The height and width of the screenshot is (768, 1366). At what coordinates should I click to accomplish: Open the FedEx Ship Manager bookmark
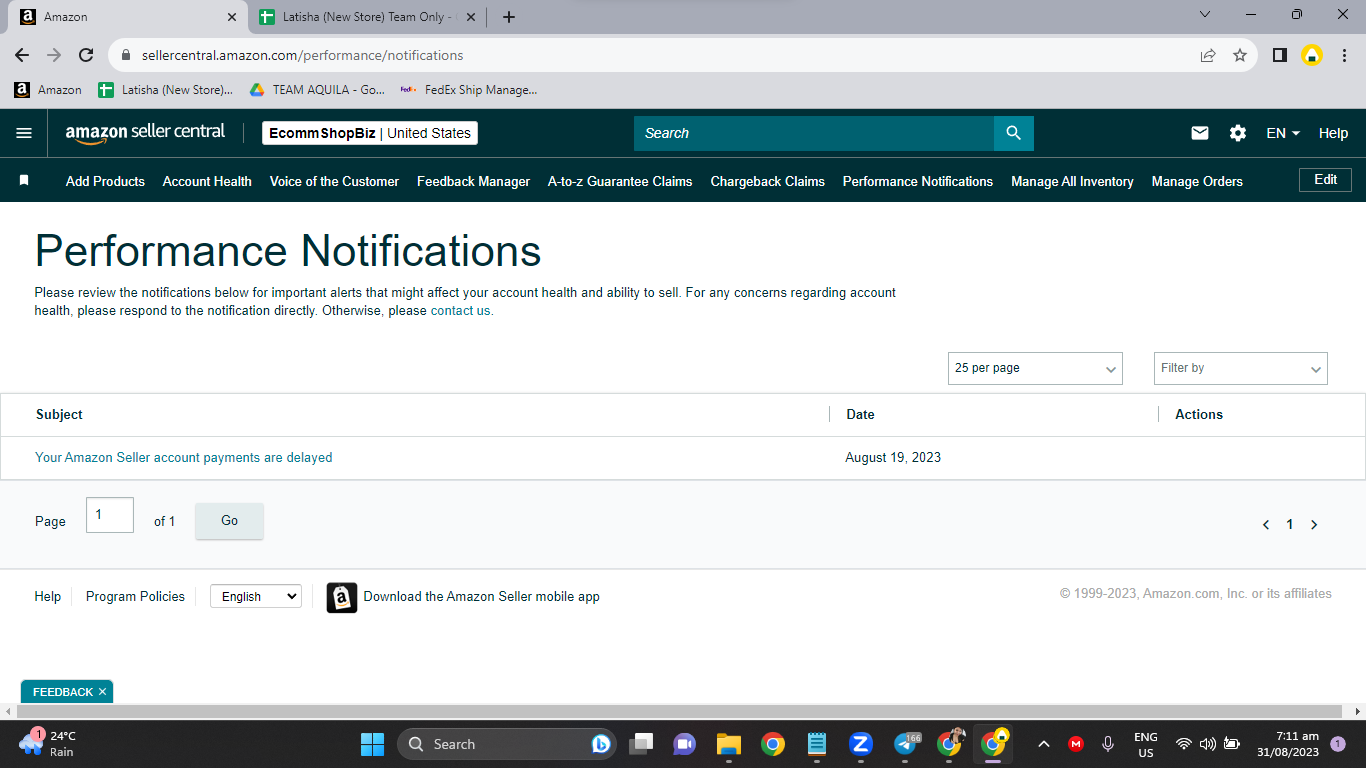pyautogui.click(x=468, y=90)
